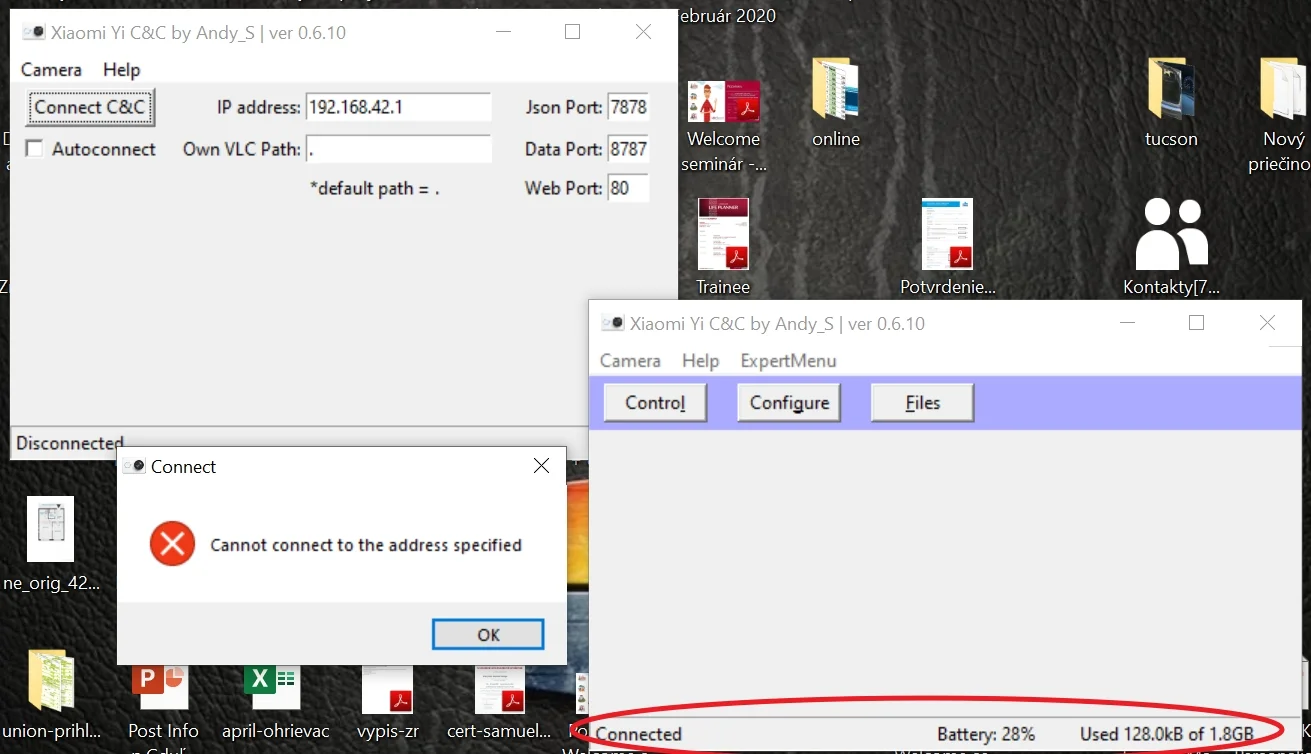Click the Connect C&C button
This screenshot has height=754, width=1311.
point(90,107)
